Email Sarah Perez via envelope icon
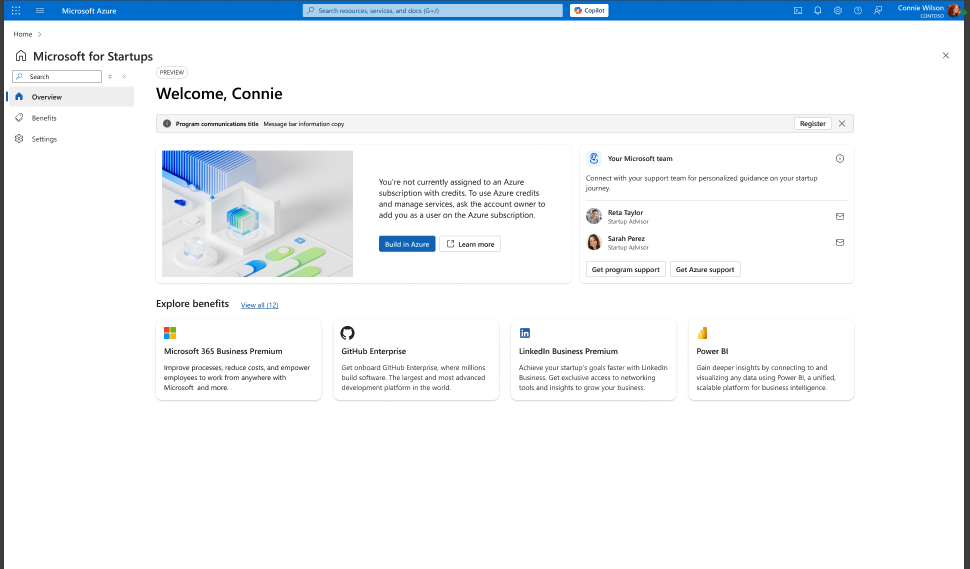The image size is (970, 569). pos(839,242)
